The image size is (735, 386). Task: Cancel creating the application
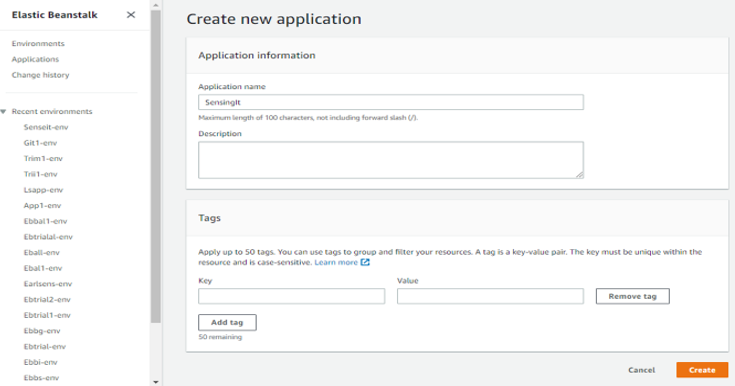[642, 370]
